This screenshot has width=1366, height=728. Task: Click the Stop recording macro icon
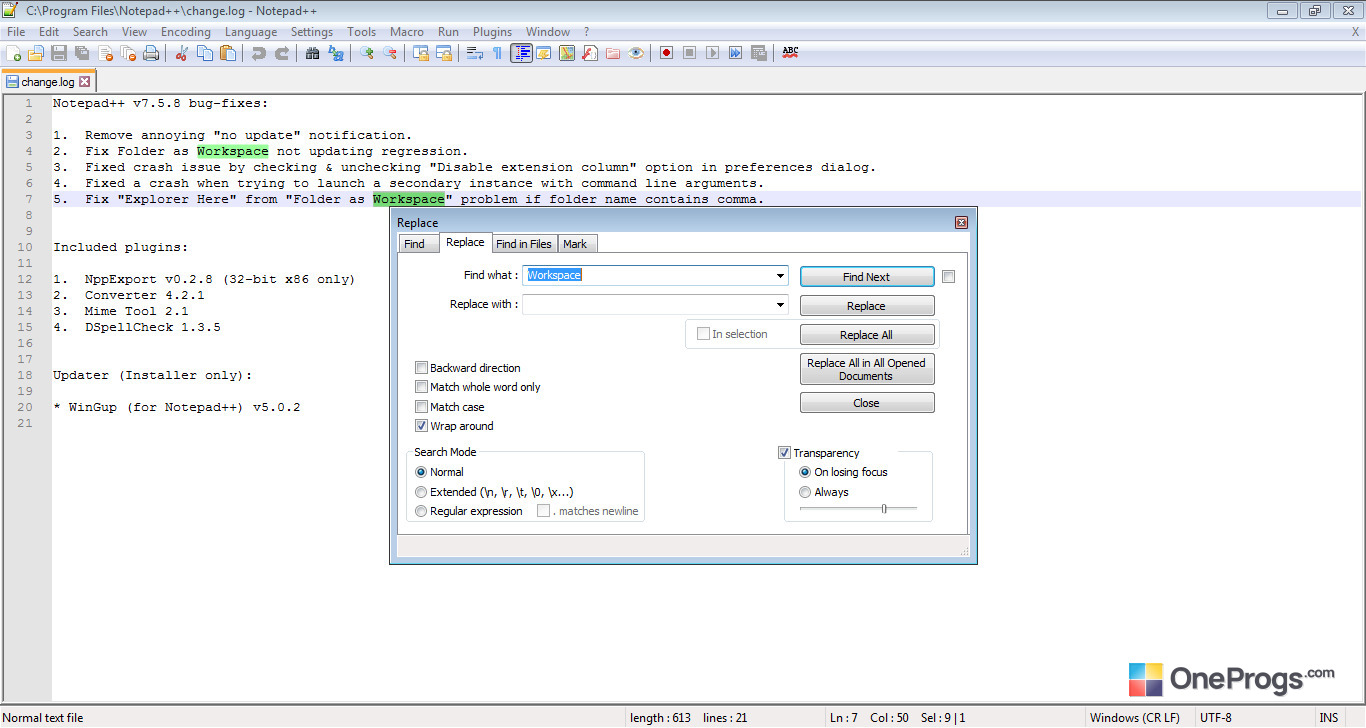tap(689, 53)
